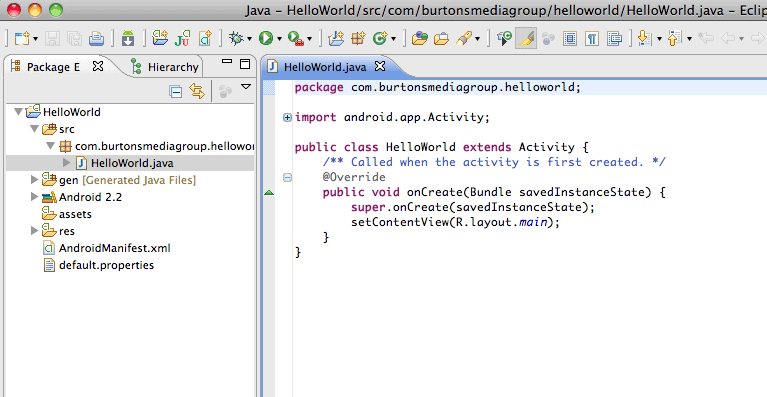Click the Save All toolbar icon
This screenshot has width=767, height=397.
pyautogui.click(x=74, y=38)
